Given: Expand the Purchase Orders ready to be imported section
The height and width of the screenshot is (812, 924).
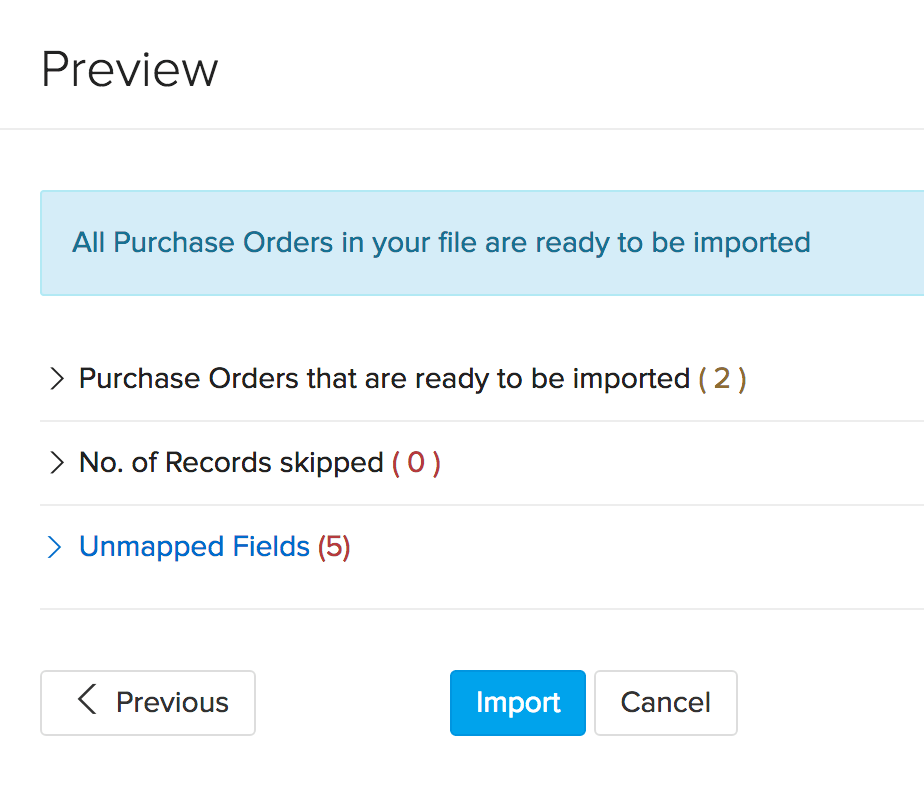Looking at the screenshot, I should (x=58, y=379).
